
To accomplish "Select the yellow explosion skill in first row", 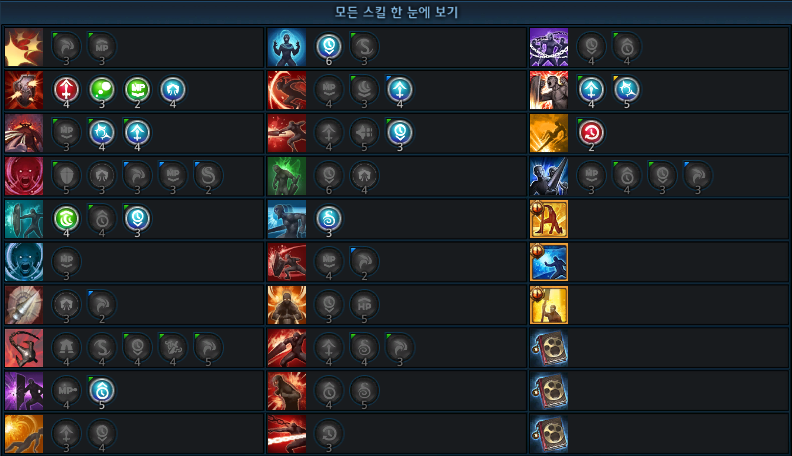I will tap(24, 47).
